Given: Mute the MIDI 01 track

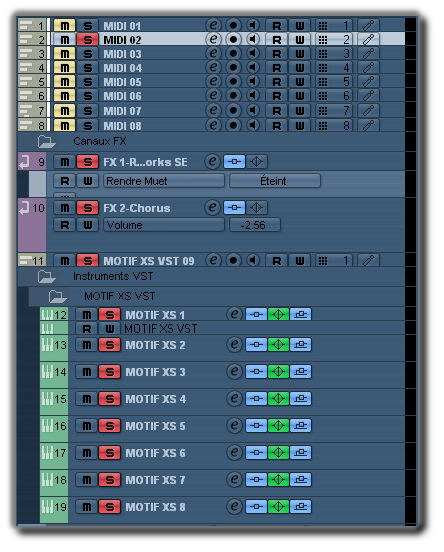Looking at the screenshot, I should point(64,26).
